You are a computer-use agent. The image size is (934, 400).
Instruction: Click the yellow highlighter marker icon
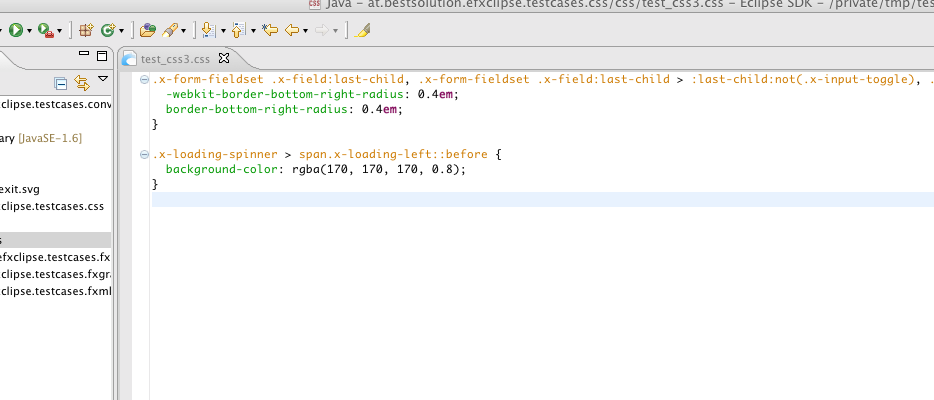(361, 30)
